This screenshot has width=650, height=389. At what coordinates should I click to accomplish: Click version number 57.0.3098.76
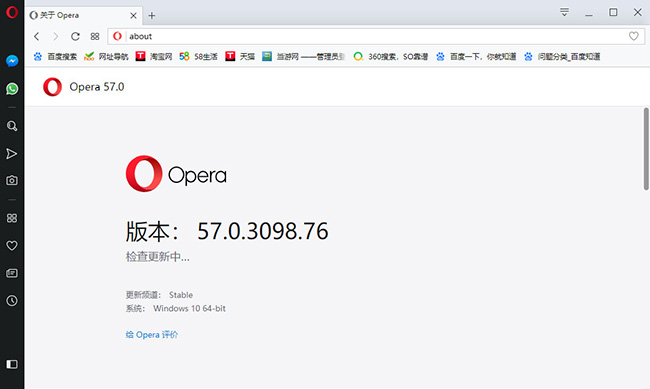click(x=263, y=231)
